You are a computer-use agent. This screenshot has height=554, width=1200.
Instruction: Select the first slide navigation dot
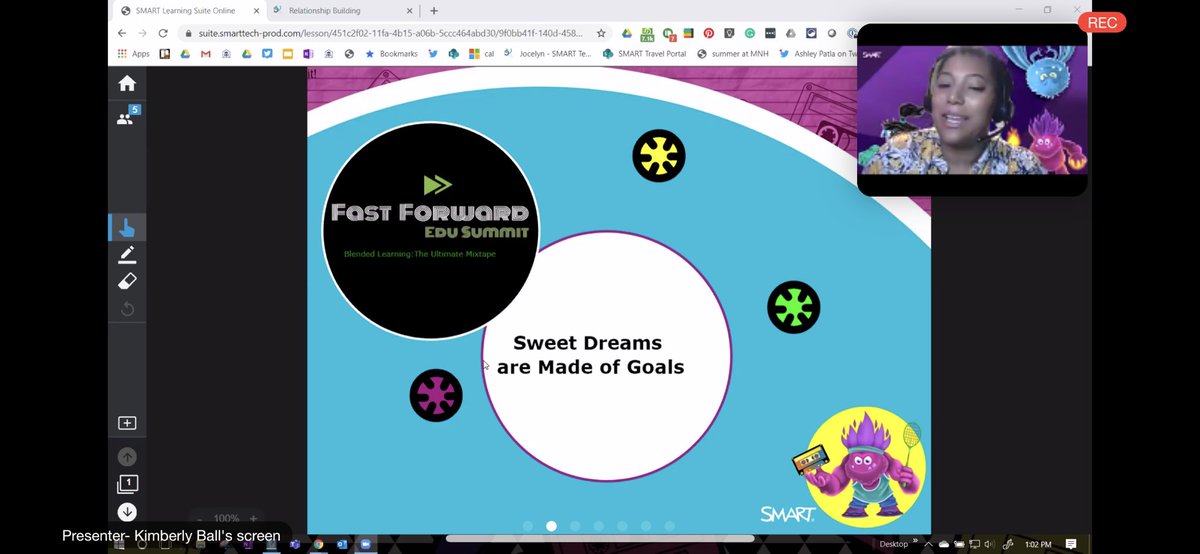(527, 526)
